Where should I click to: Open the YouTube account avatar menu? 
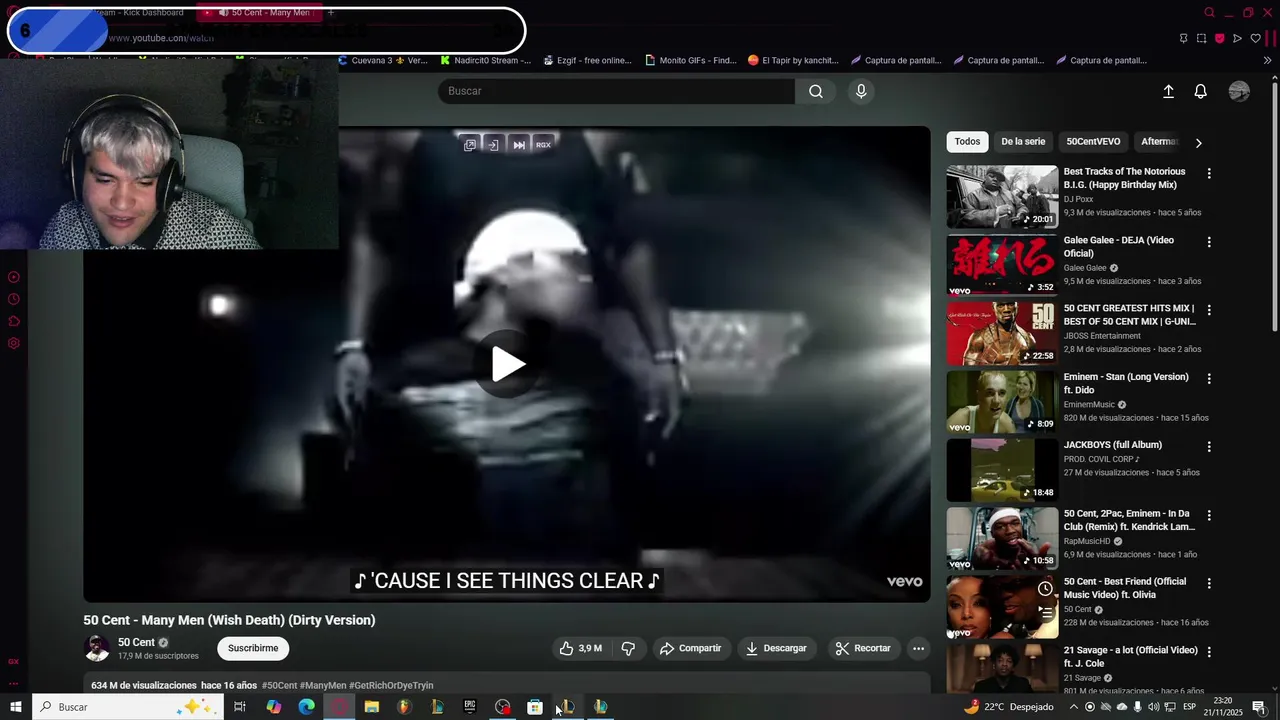coord(1239,91)
